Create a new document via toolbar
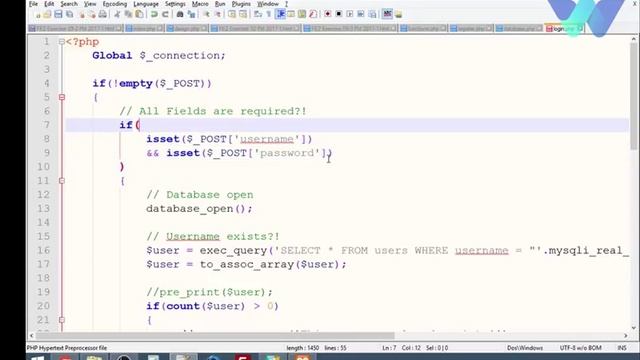Image resolution: width=640 pixels, height=360 pixels. pos(38,14)
